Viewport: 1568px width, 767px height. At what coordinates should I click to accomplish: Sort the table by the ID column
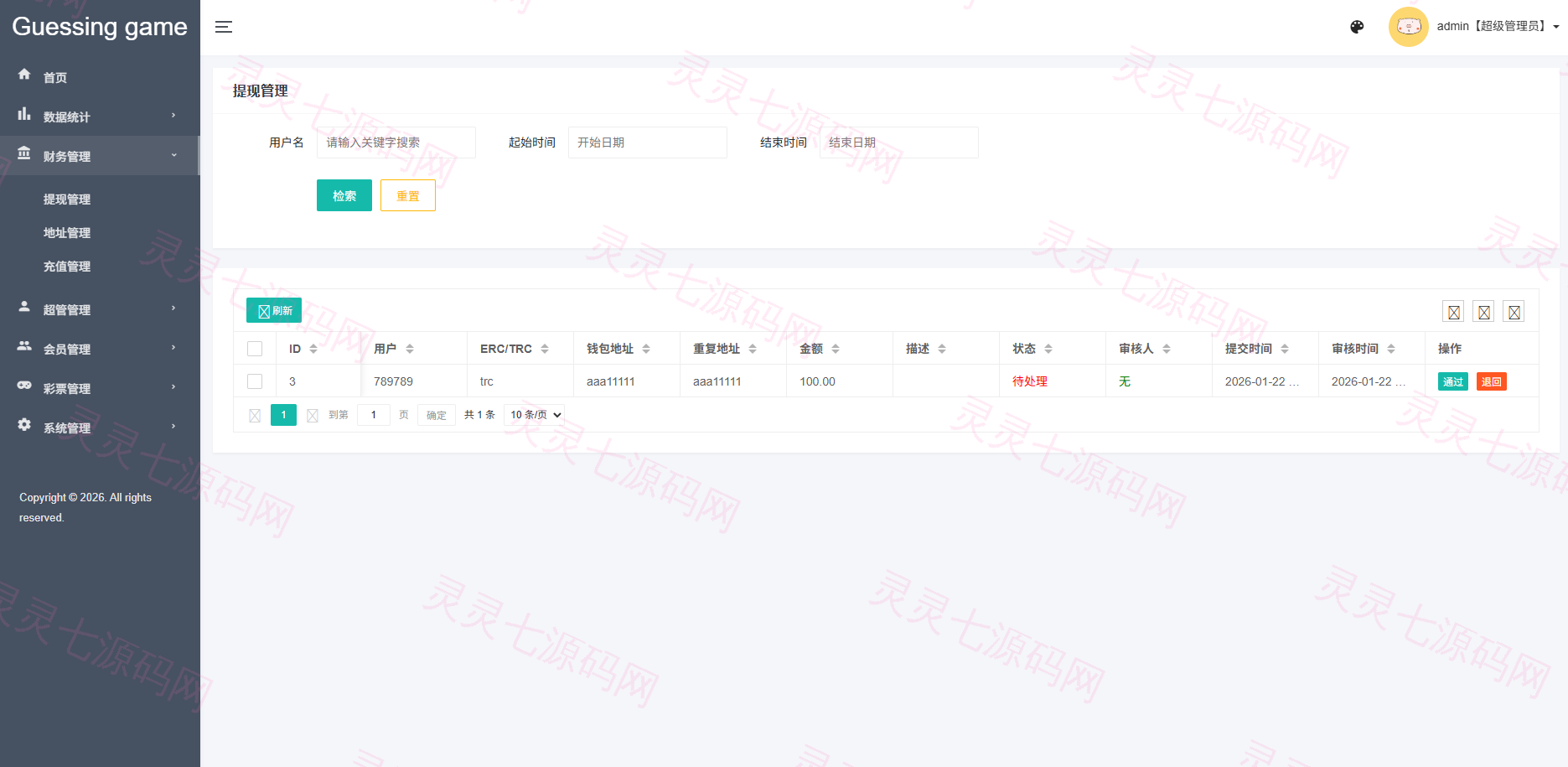313,349
